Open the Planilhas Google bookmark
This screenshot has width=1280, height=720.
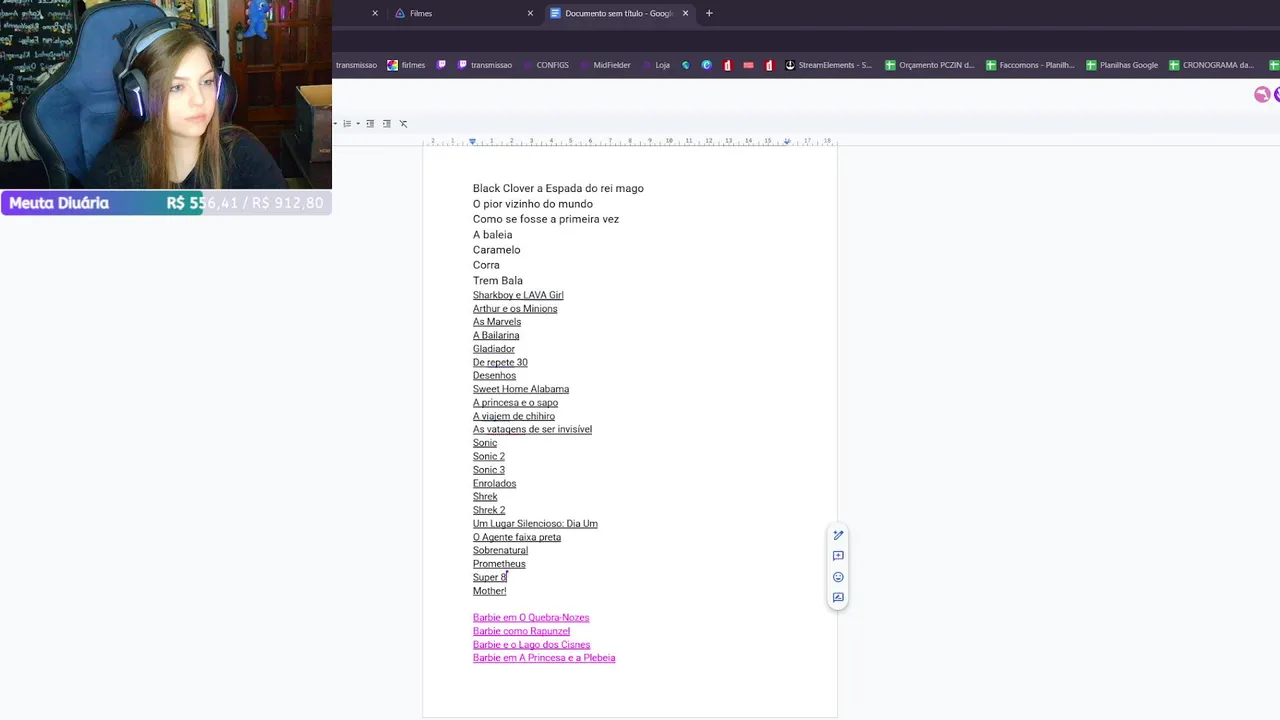tap(1121, 65)
